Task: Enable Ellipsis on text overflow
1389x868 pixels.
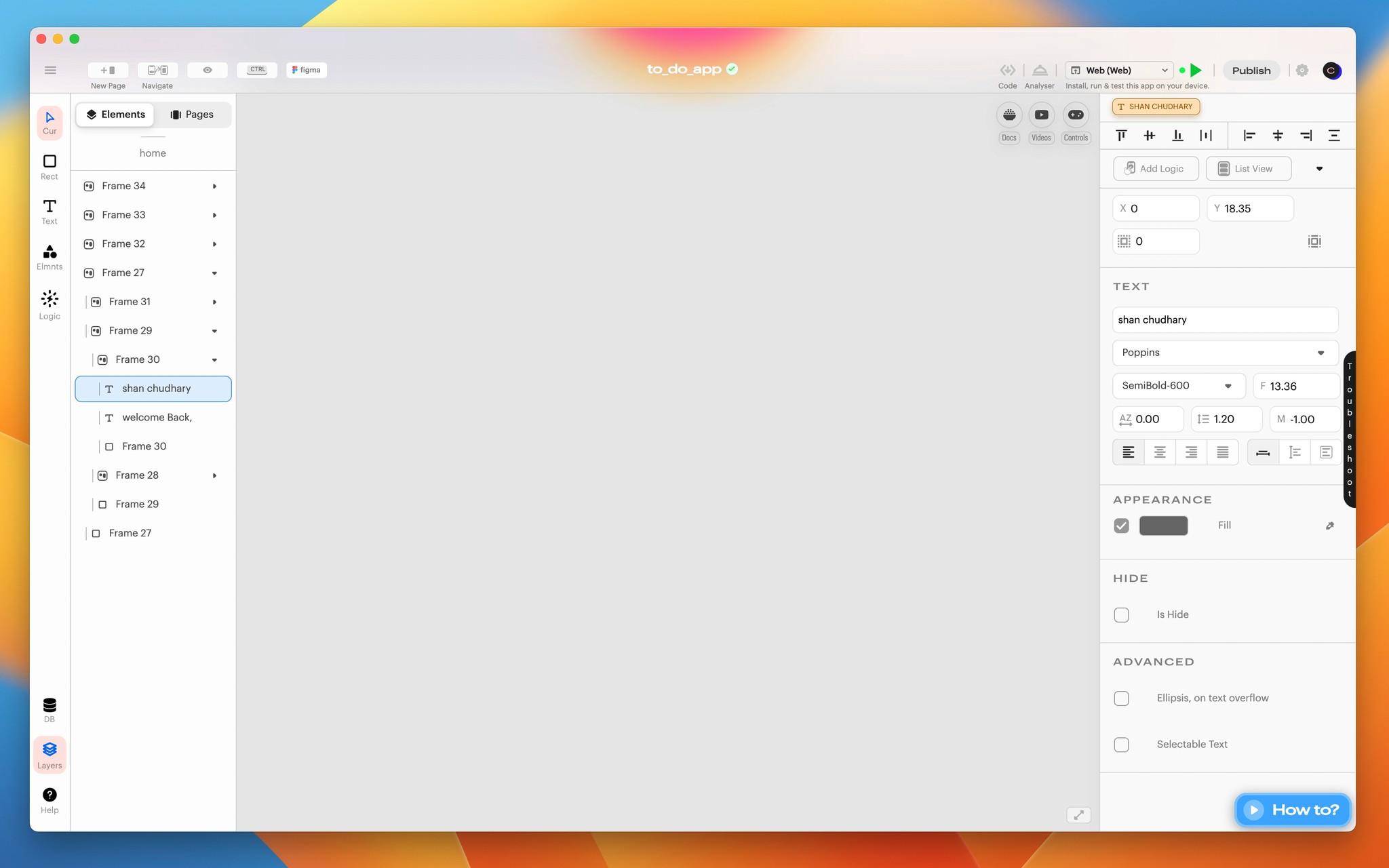Action: point(1122,698)
